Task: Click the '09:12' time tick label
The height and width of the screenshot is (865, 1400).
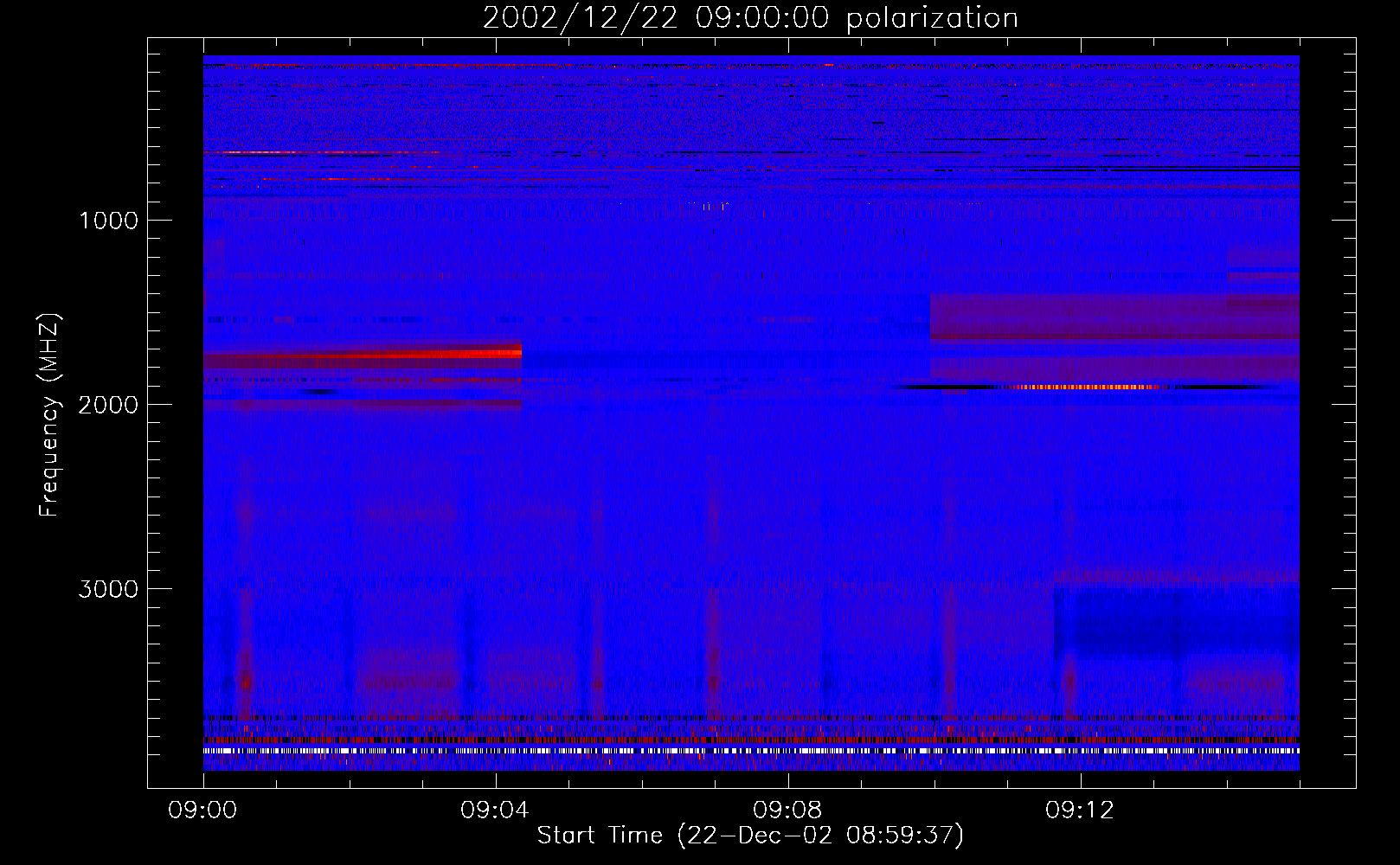Action: pos(1081,810)
